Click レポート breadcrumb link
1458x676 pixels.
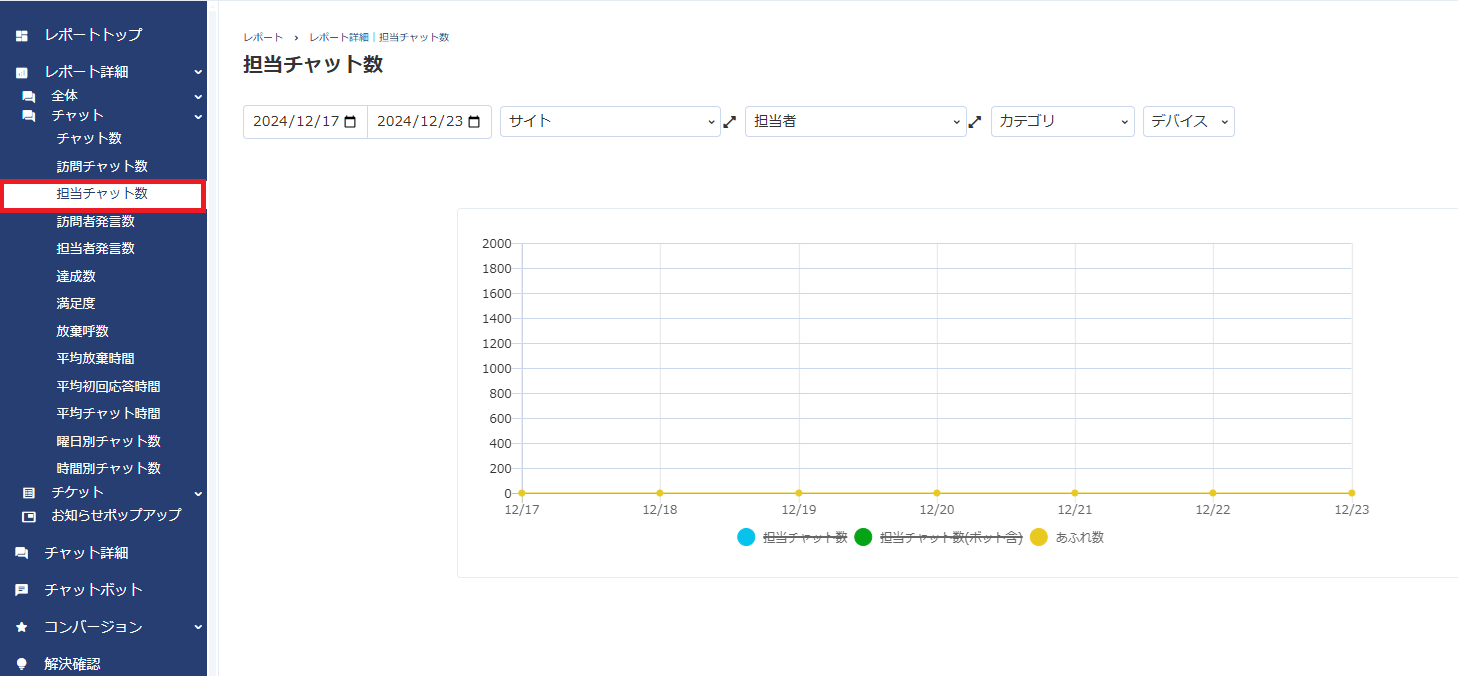tap(263, 37)
